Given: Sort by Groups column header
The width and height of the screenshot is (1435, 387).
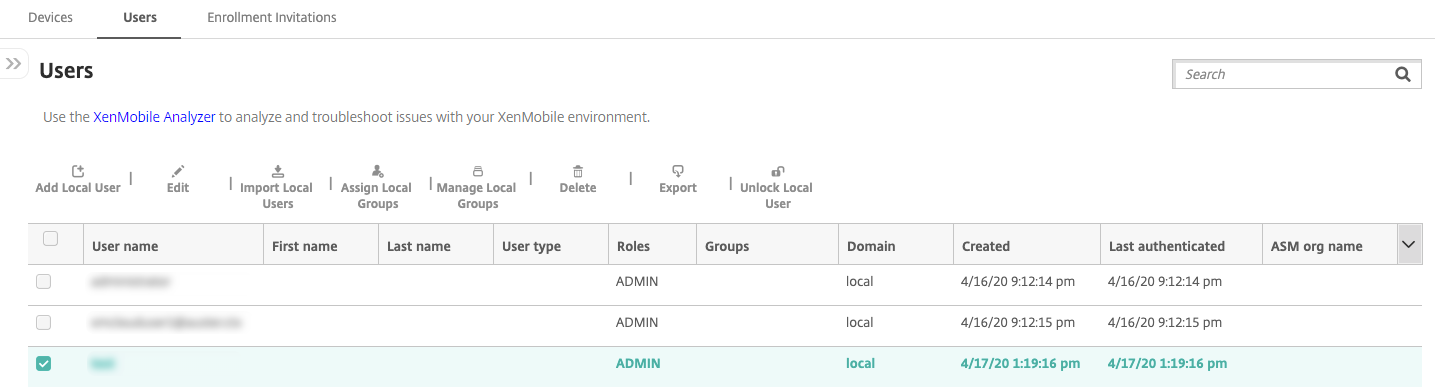Looking at the screenshot, I should (727, 246).
